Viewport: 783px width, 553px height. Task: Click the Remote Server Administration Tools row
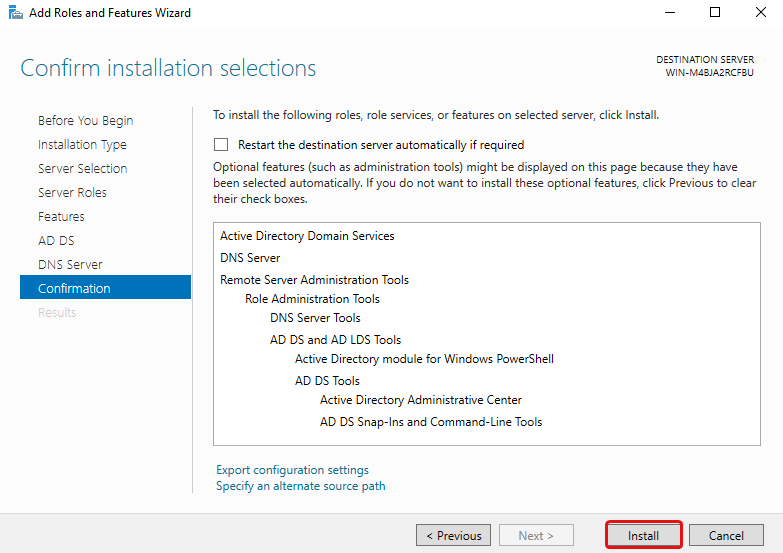315,280
